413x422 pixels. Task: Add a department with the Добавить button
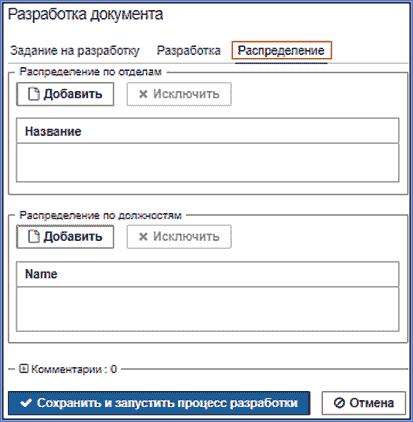point(65,94)
